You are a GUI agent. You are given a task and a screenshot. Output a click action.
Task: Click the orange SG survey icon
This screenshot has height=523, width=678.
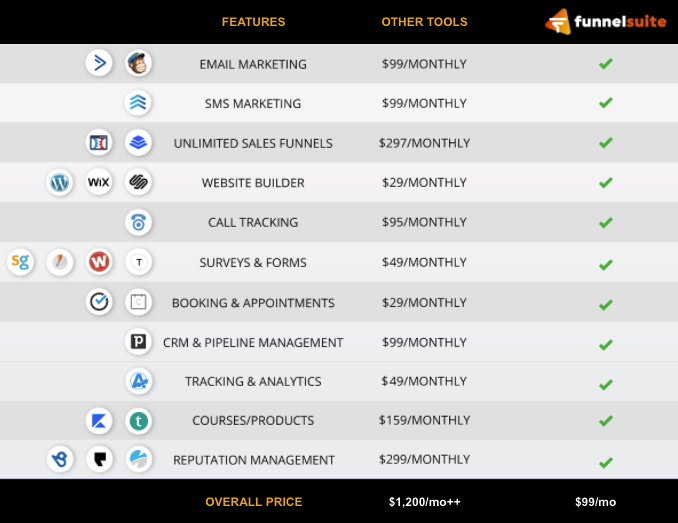coord(20,262)
